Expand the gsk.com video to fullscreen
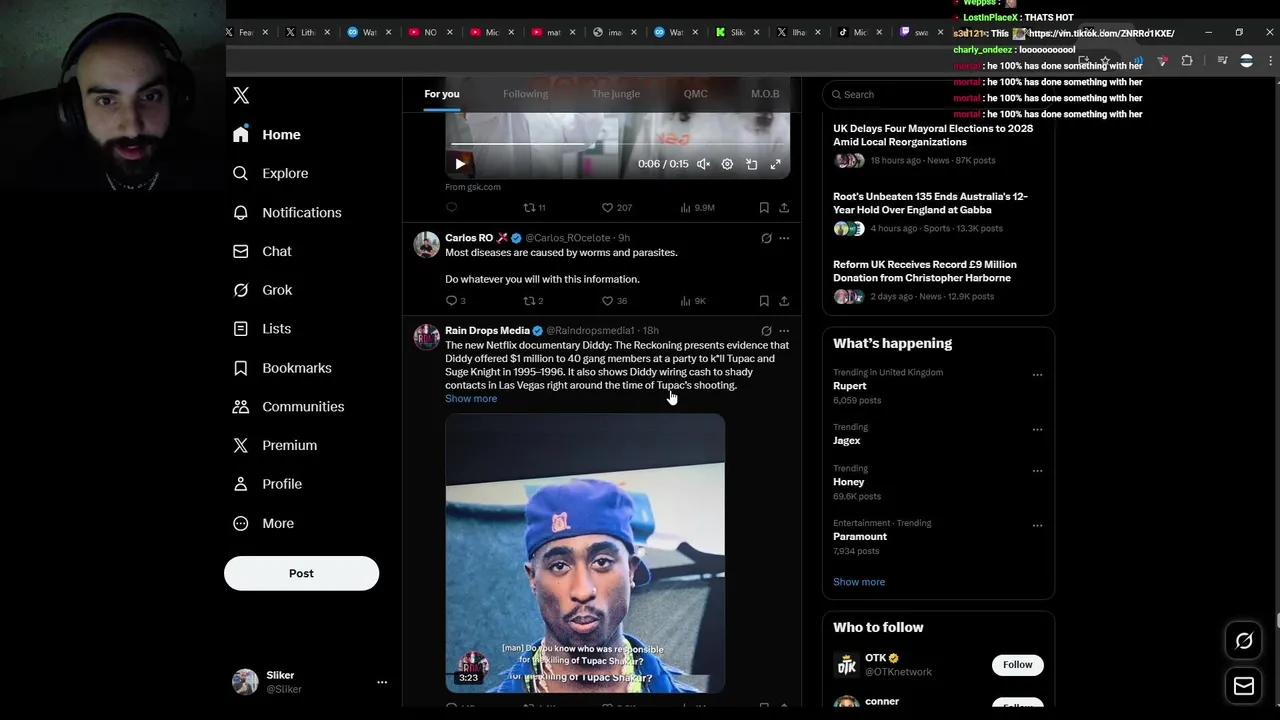 (x=775, y=164)
